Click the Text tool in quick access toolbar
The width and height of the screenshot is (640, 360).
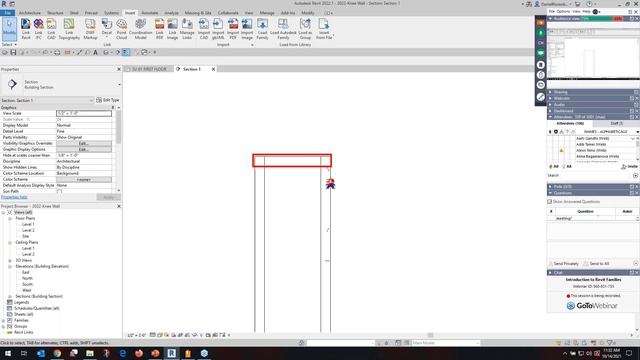click(96, 52)
